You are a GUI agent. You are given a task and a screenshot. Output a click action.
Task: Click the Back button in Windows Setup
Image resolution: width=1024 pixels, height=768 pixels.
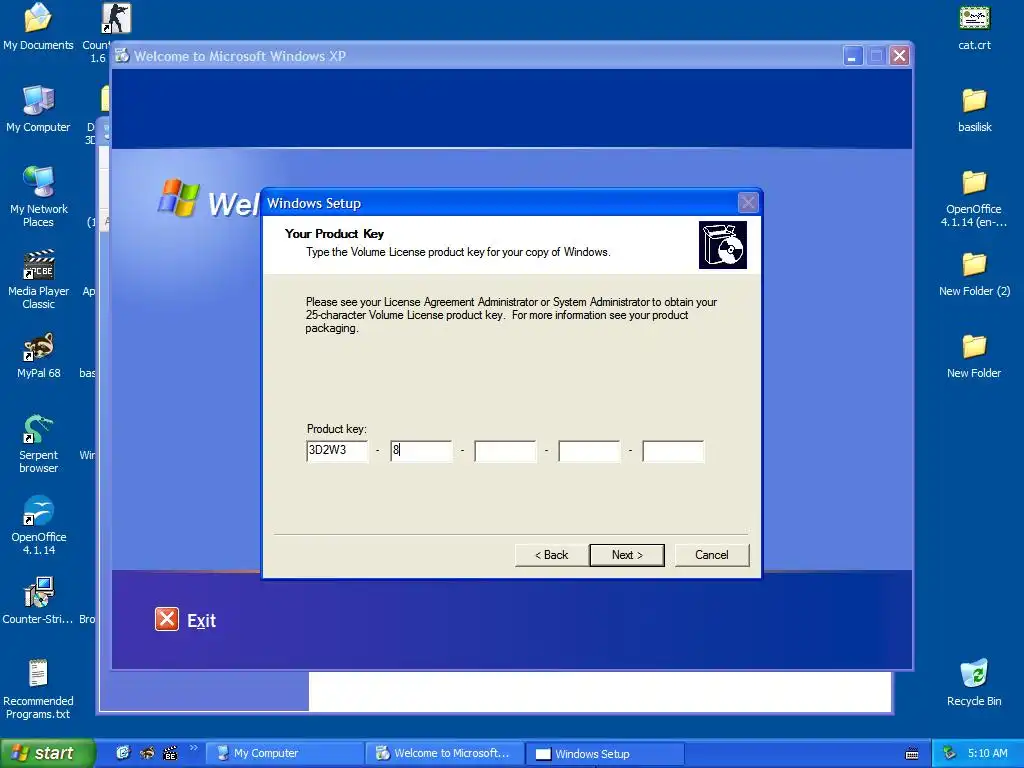(x=551, y=555)
